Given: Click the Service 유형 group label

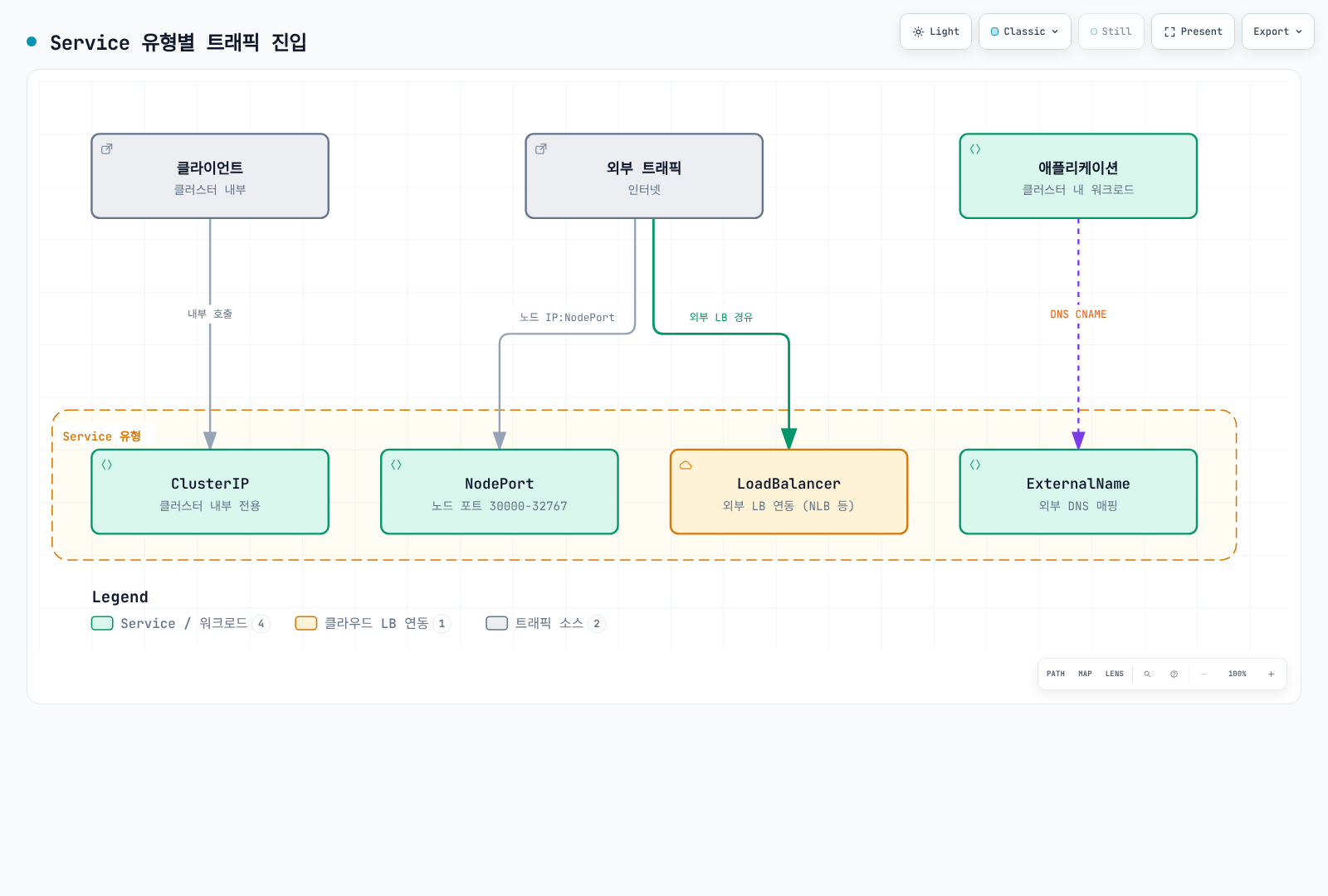Looking at the screenshot, I should 102,436.
